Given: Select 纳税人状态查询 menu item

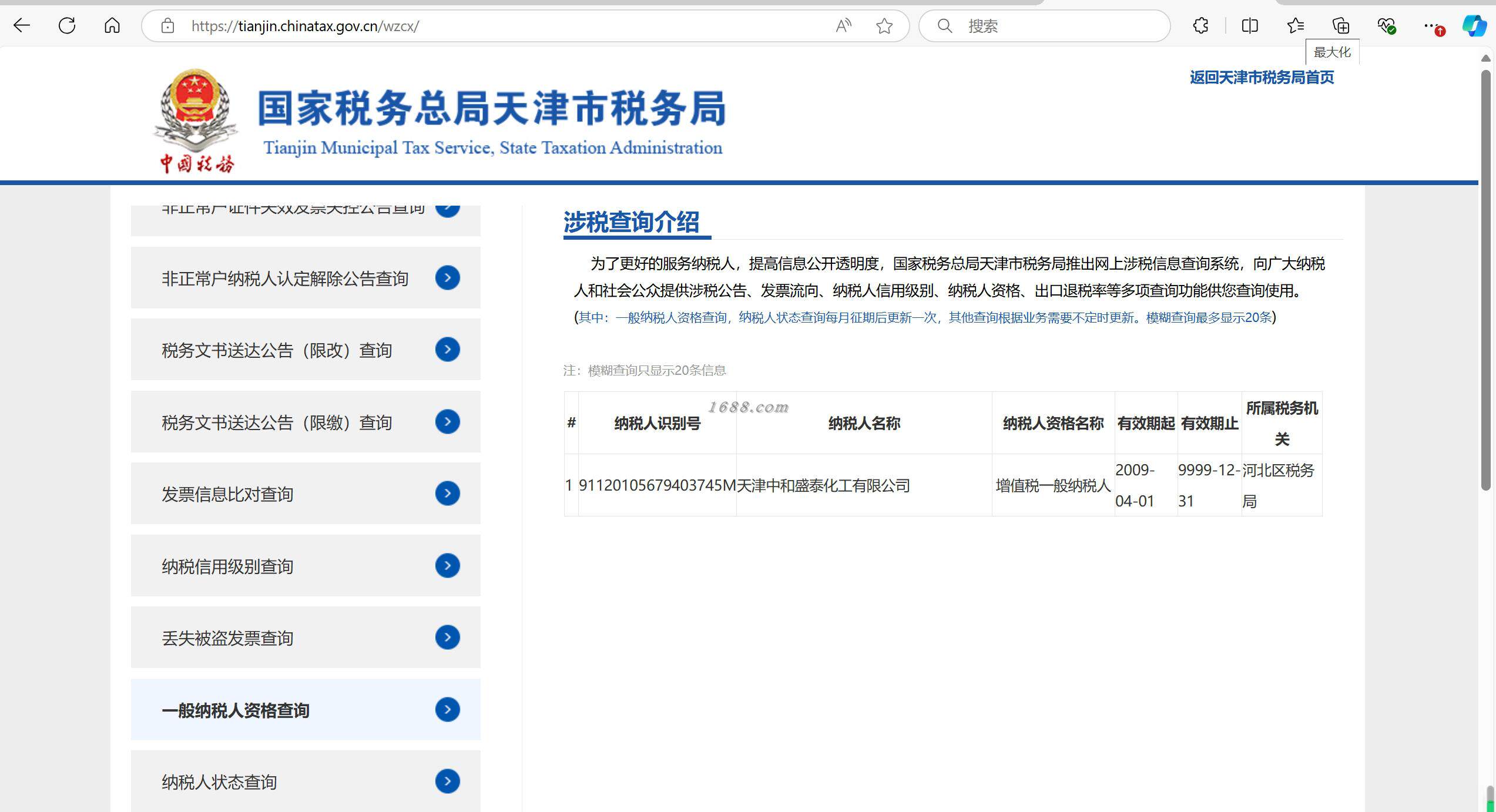Looking at the screenshot, I should tap(219, 781).
